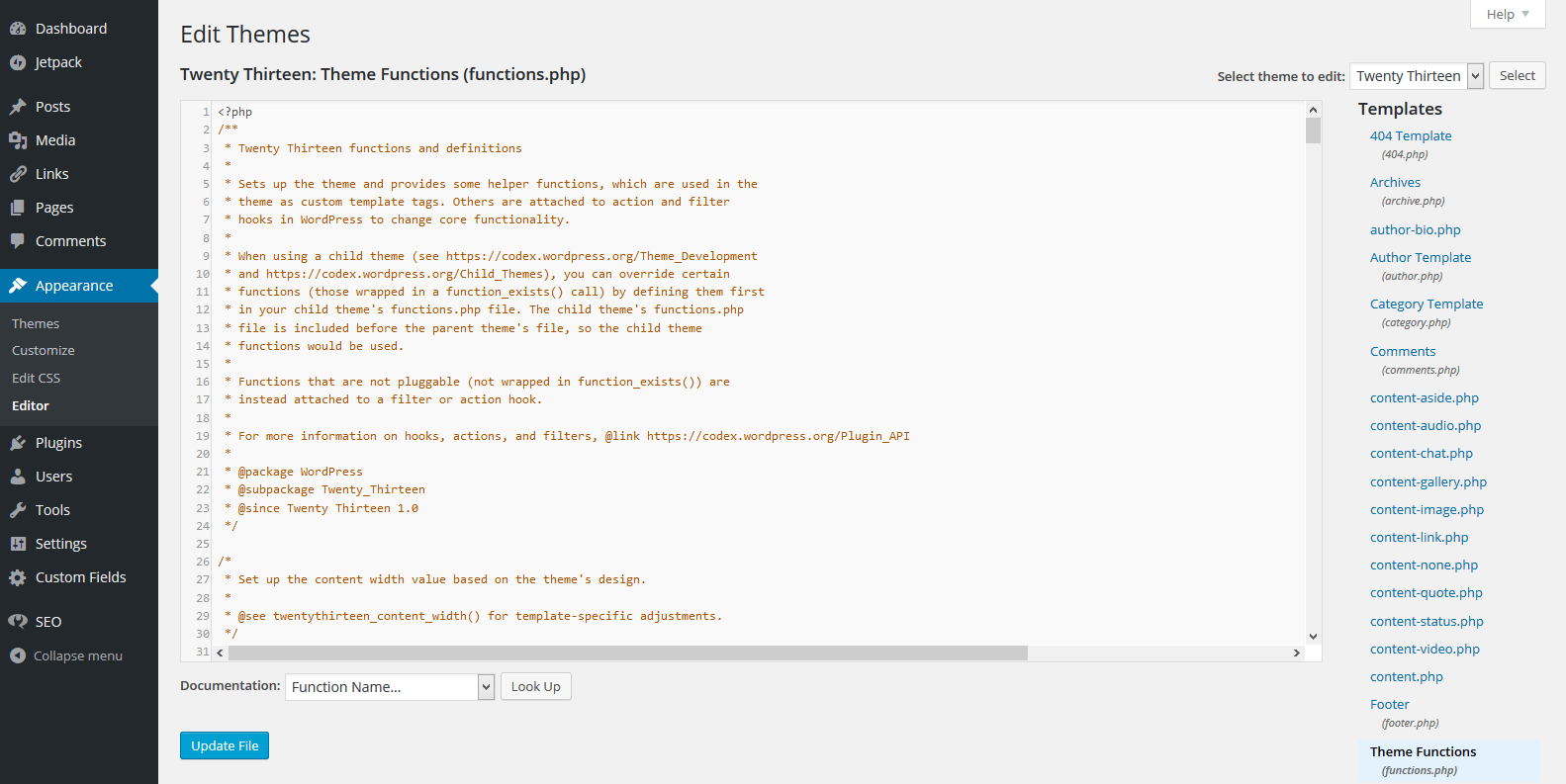Click the scroll up arrow in code editor
Viewport: 1566px width, 784px height.
tap(1314, 110)
